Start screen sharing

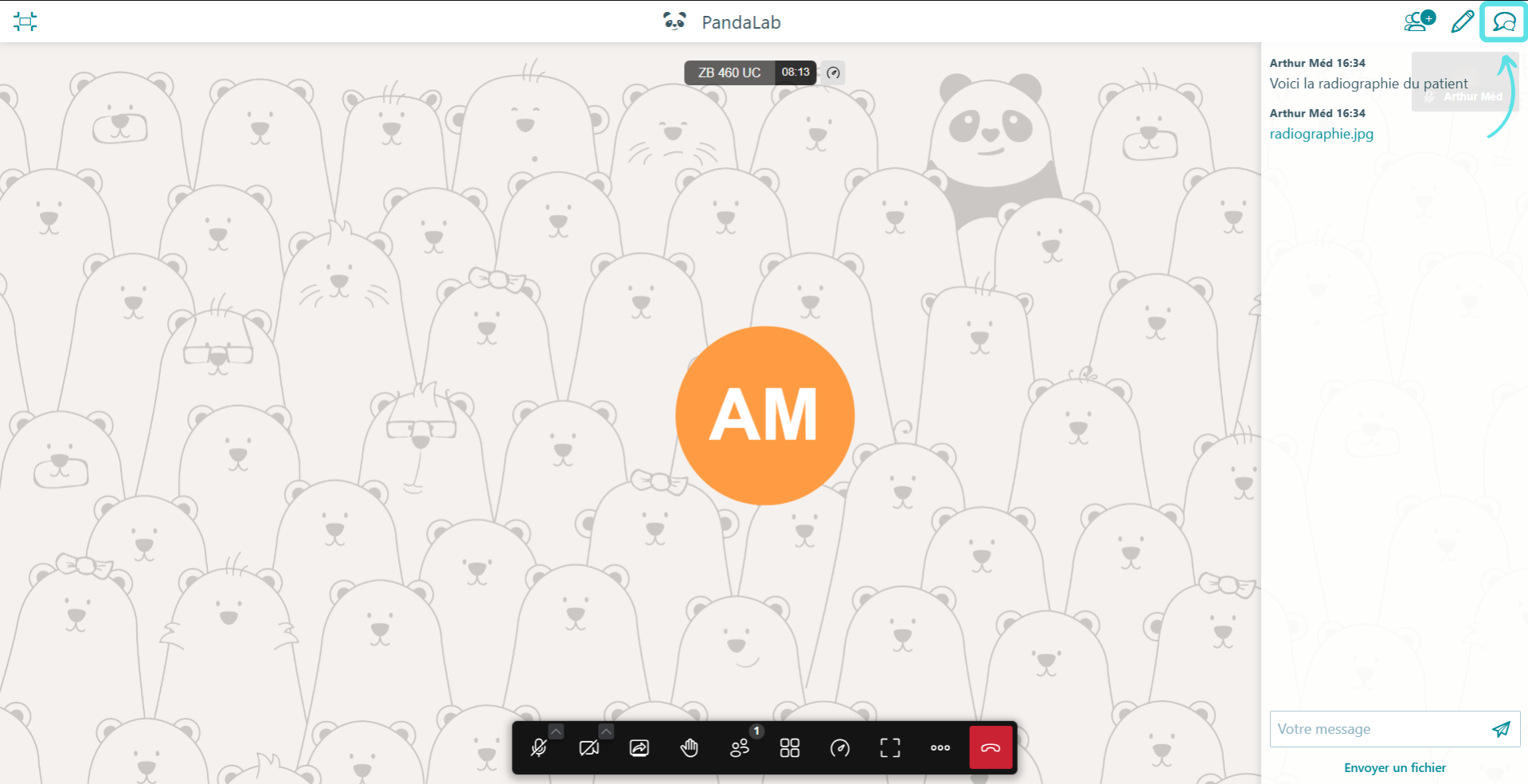pyautogui.click(x=639, y=748)
